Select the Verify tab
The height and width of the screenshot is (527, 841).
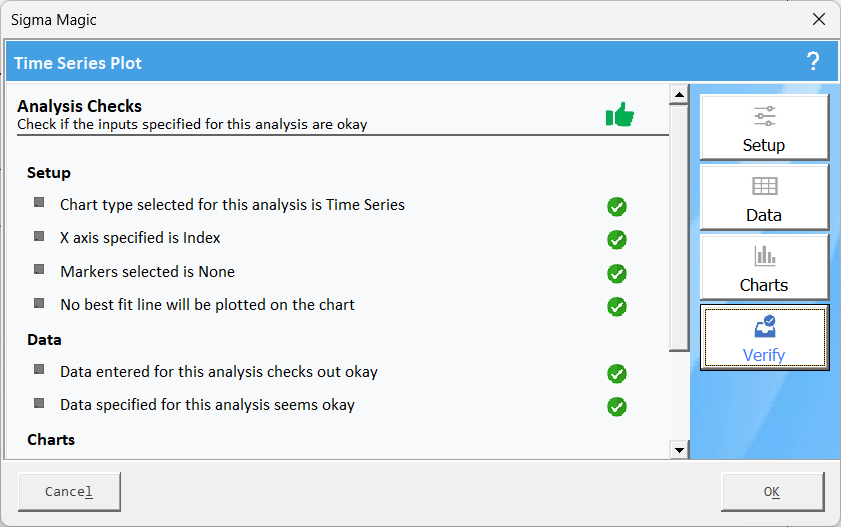pyautogui.click(x=764, y=337)
